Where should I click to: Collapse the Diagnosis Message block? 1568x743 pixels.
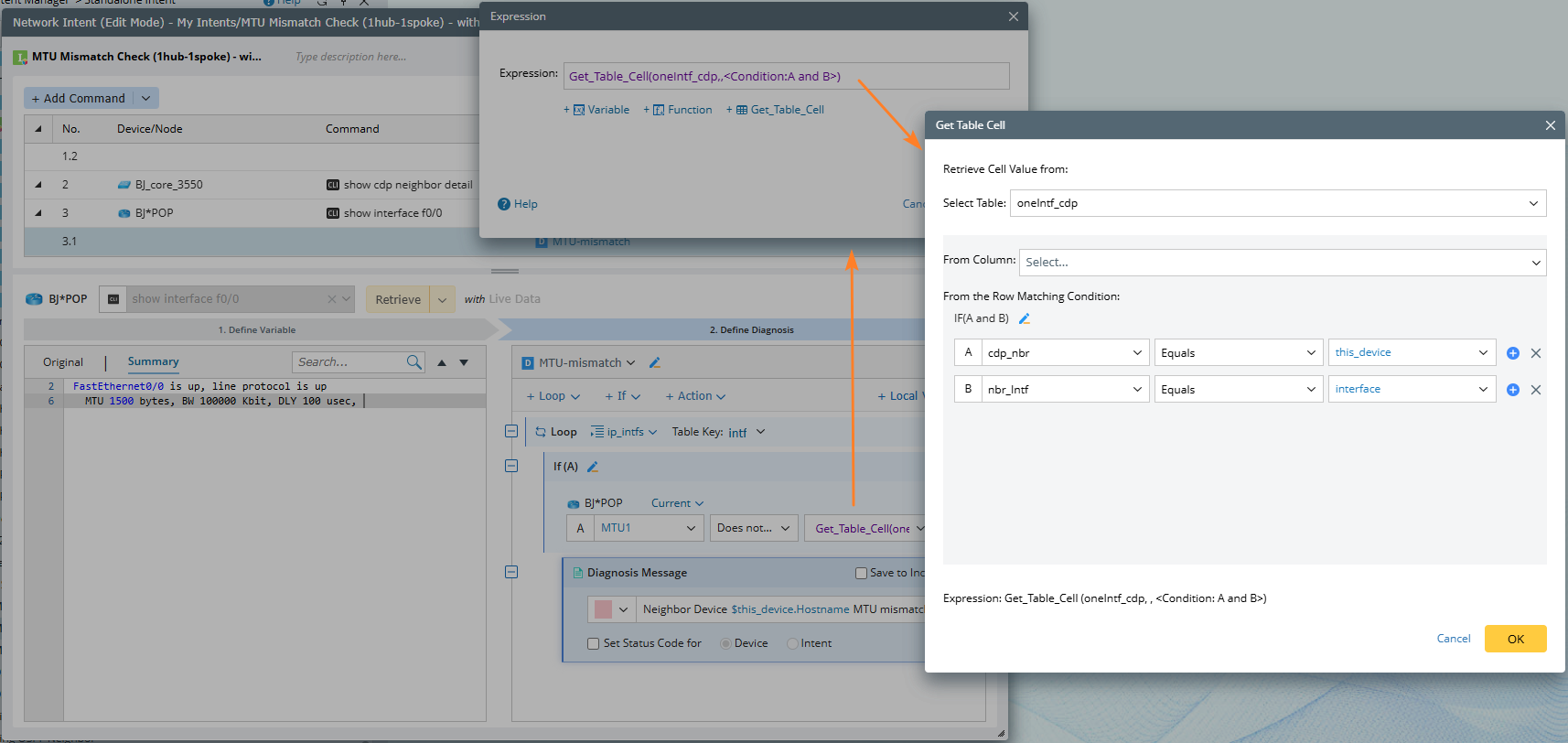(x=511, y=572)
